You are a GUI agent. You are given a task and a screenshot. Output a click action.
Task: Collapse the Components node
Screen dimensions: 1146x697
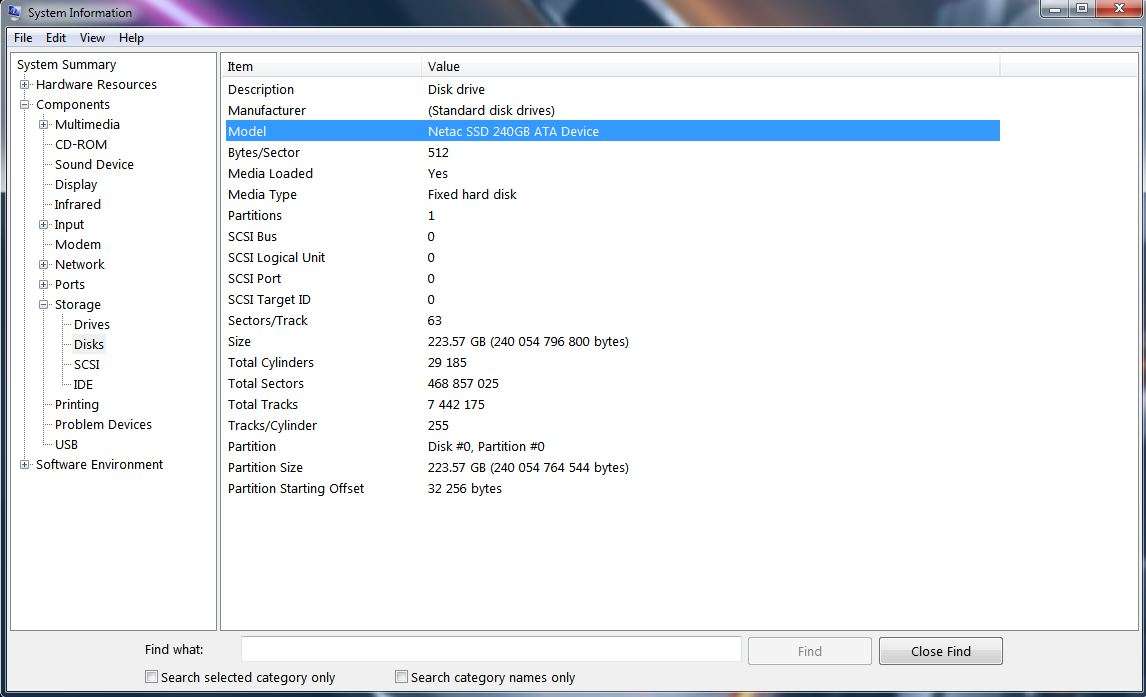[23, 104]
